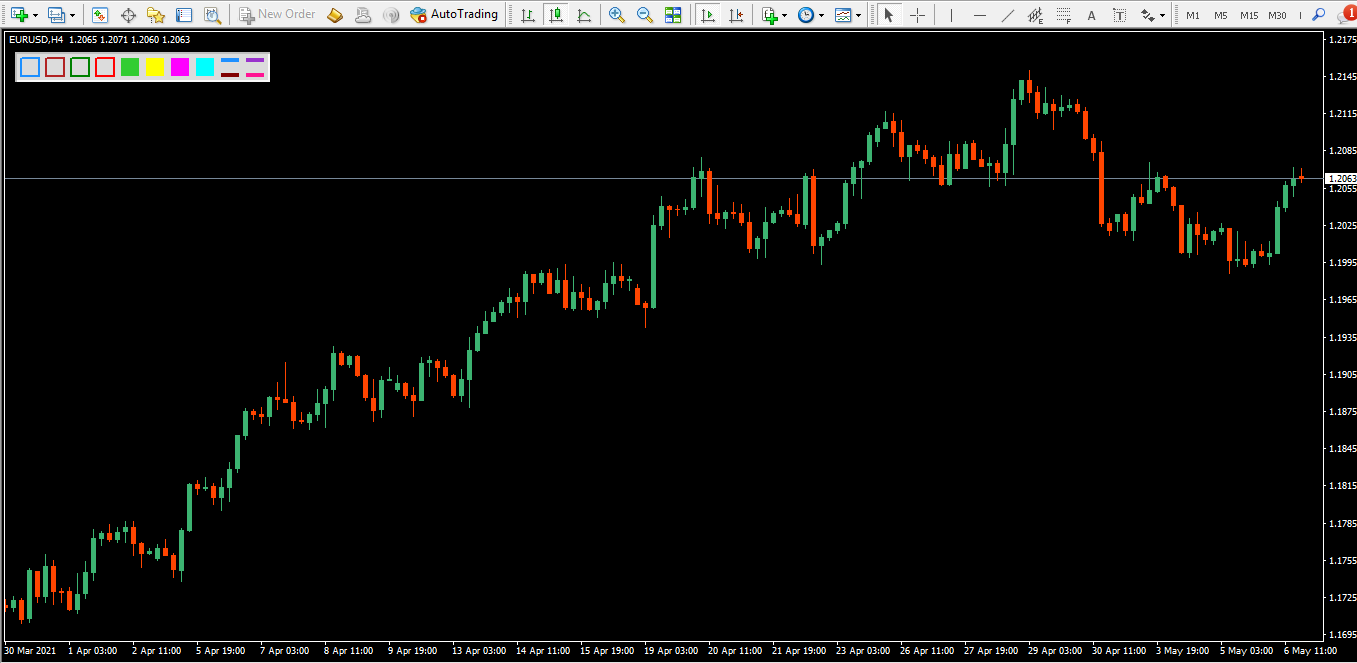
Task: Switch chart to candlestick mode
Action: pos(556,15)
